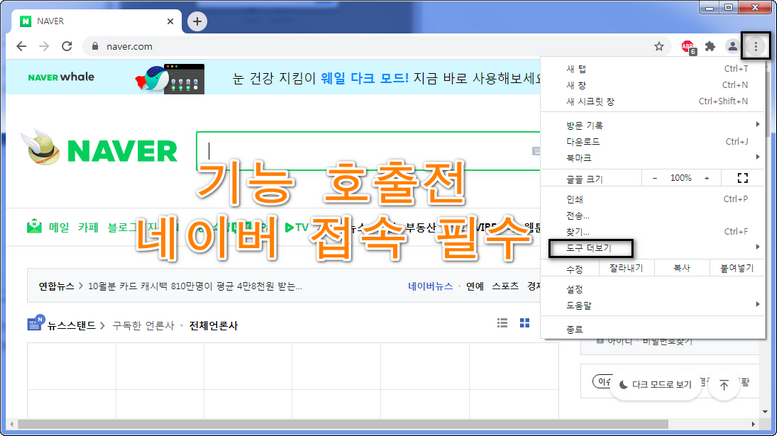Open the 연예 news link
The width and height of the screenshot is (777, 436).
point(475,286)
